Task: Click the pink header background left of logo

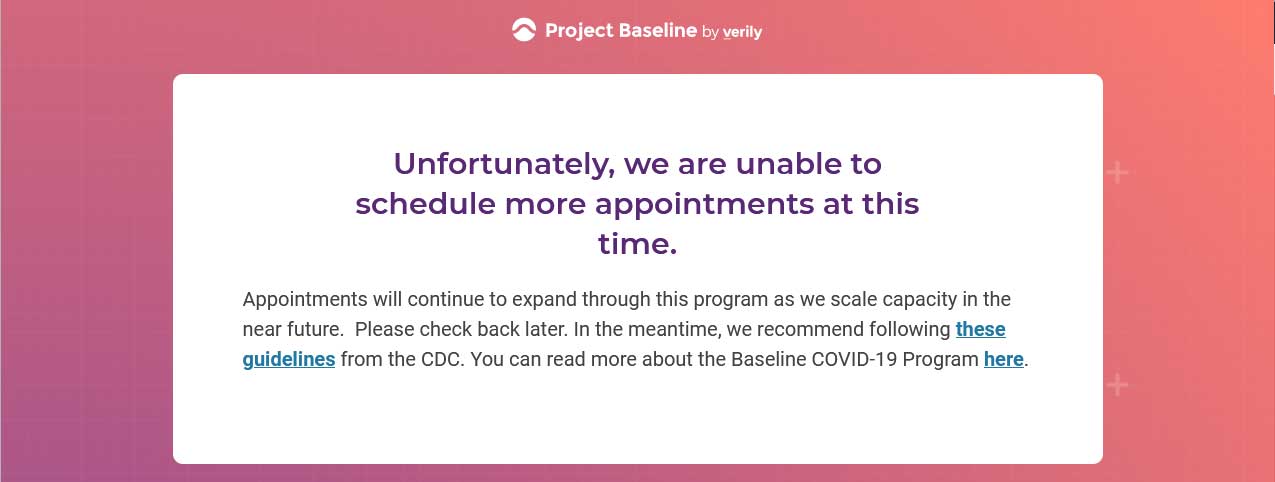Action: 250,32
